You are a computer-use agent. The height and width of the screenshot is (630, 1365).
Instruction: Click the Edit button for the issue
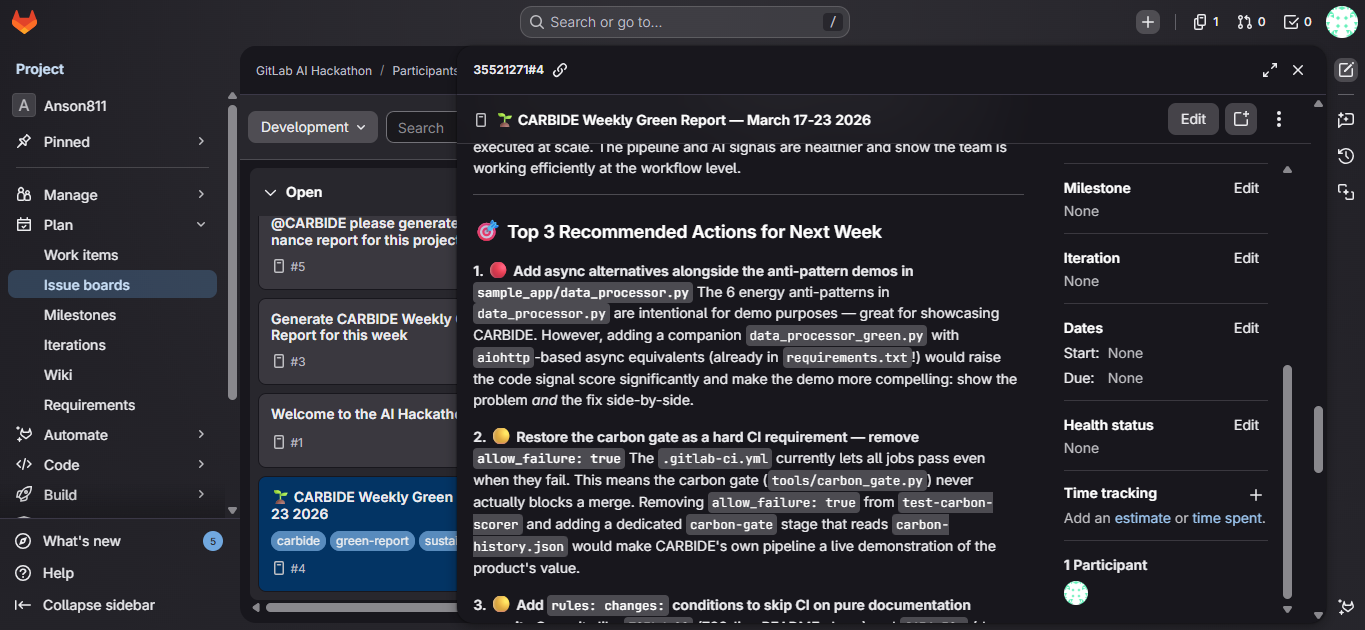tap(1193, 119)
